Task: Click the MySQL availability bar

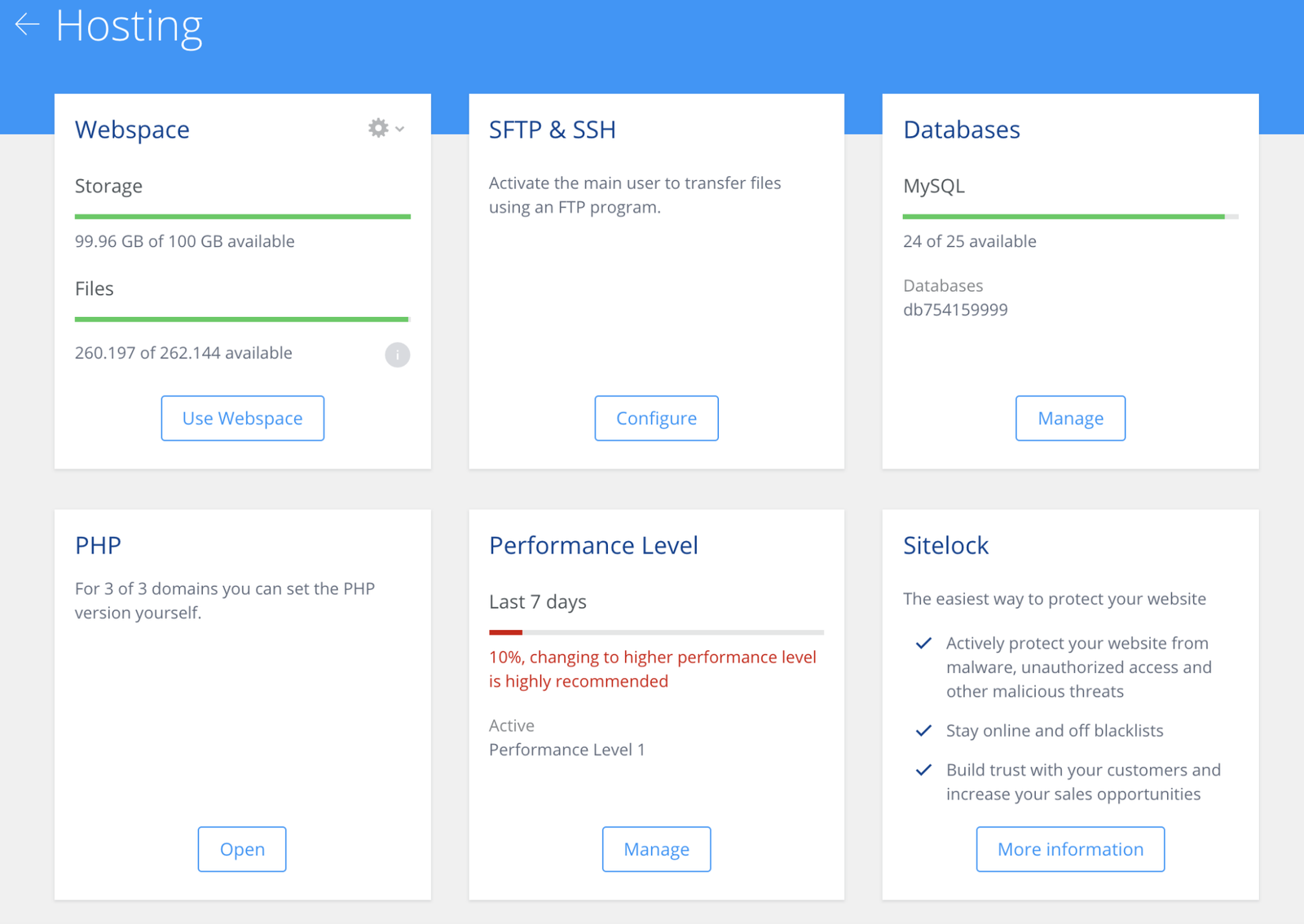Action: point(1070,217)
